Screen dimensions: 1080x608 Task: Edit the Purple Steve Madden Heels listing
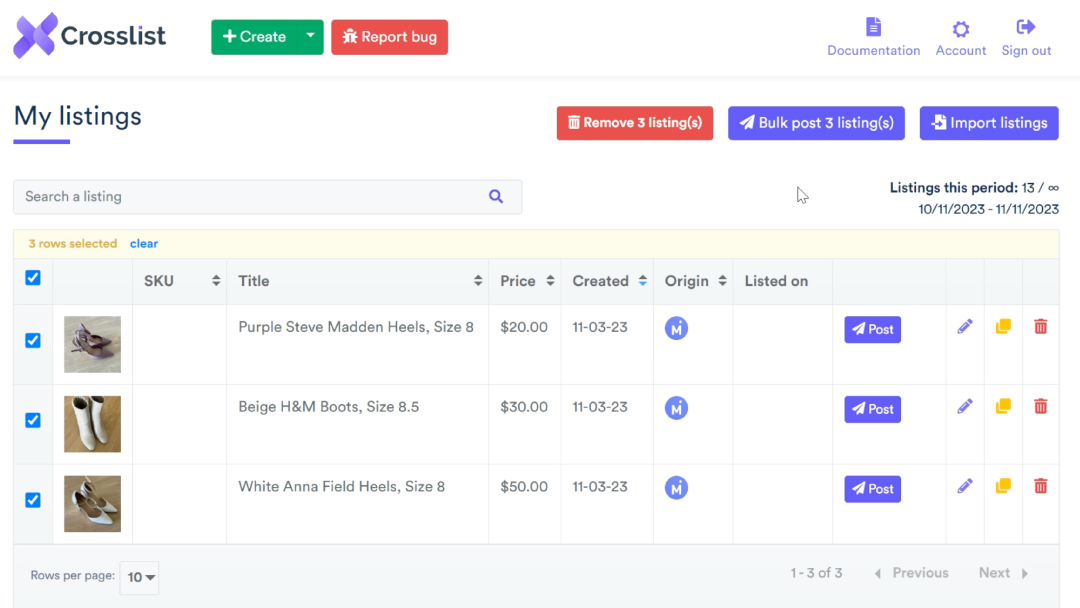coord(964,325)
